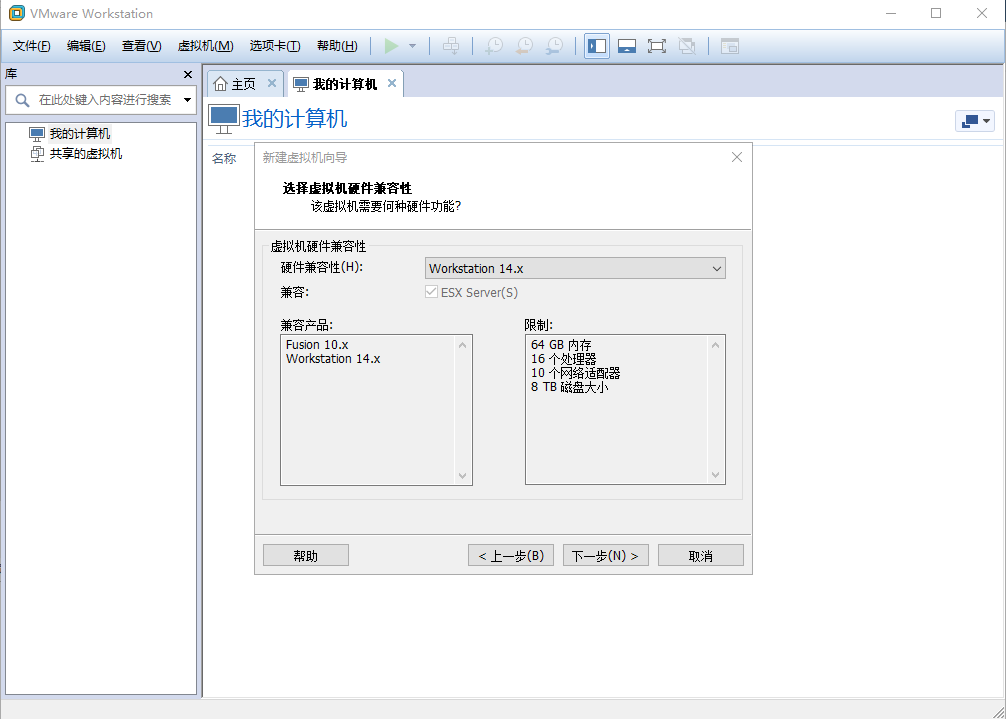The image size is (1006, 719).
Task: Click the take snapshot toolbar icon
Action: click(494, 46)
